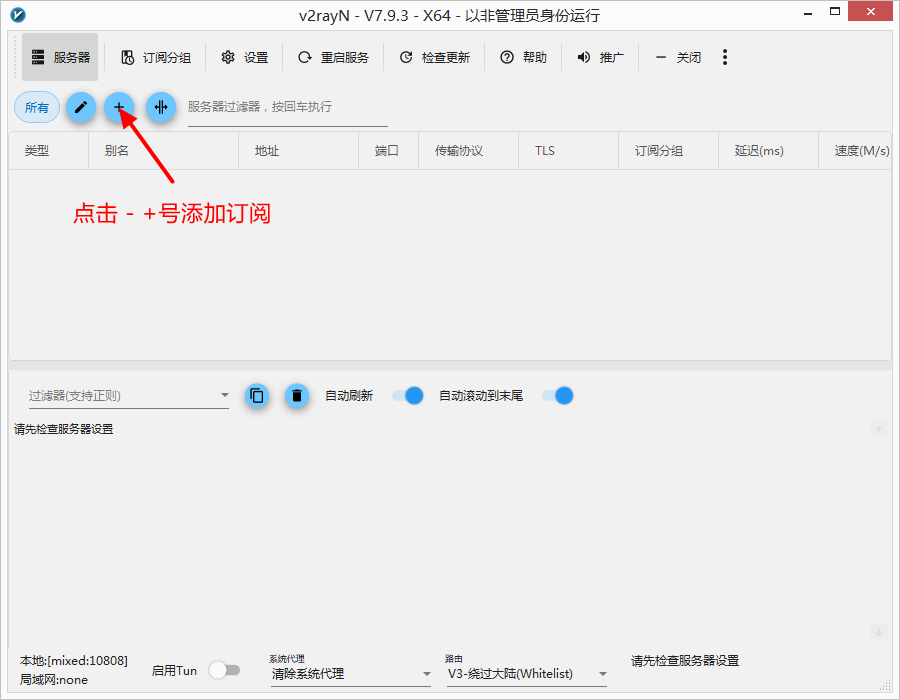Click the window resize grip
The image size is (900, 700).
(x=885, y=686)
